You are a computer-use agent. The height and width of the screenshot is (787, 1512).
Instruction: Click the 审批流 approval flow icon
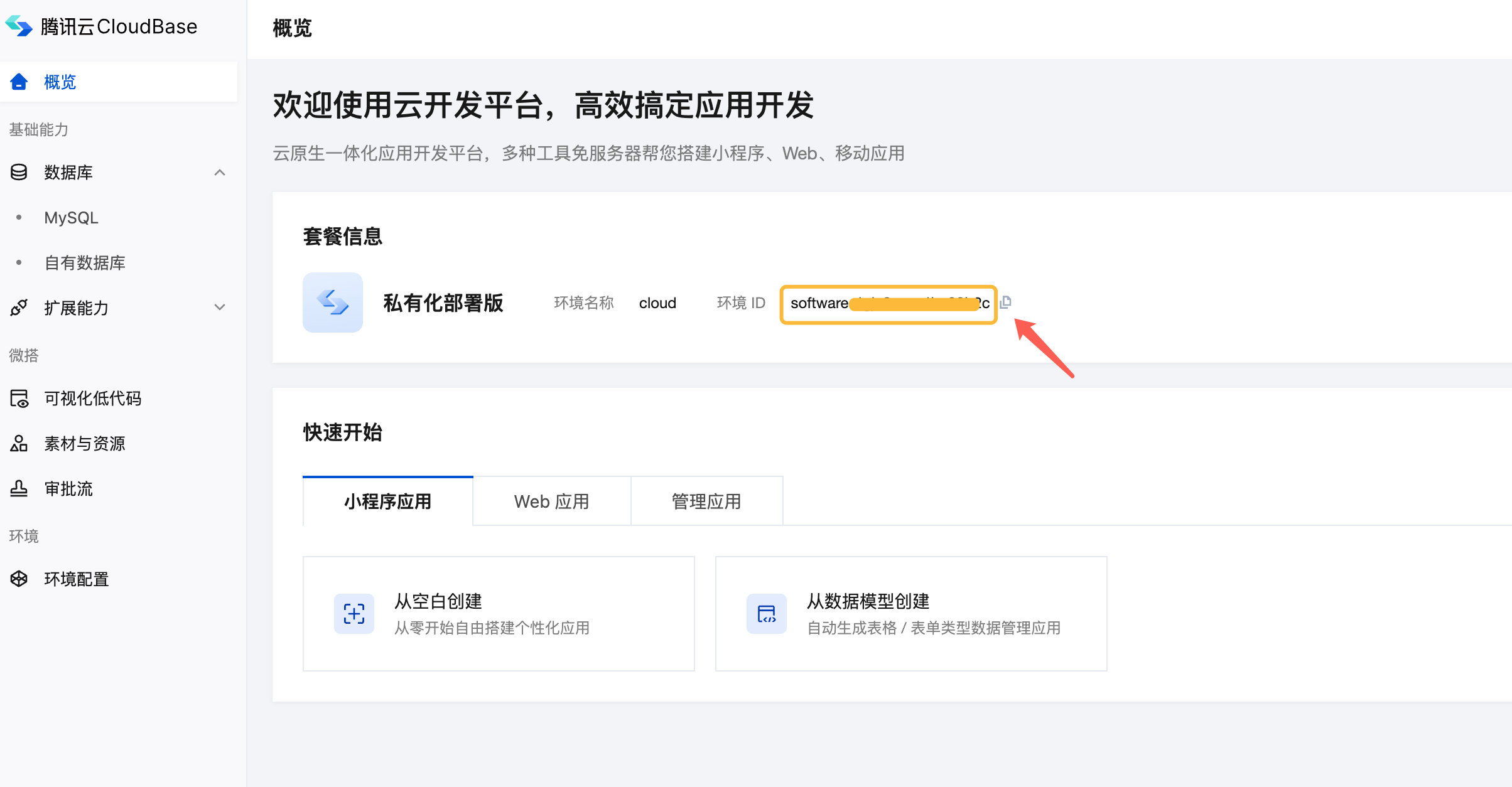click(19, 488)
